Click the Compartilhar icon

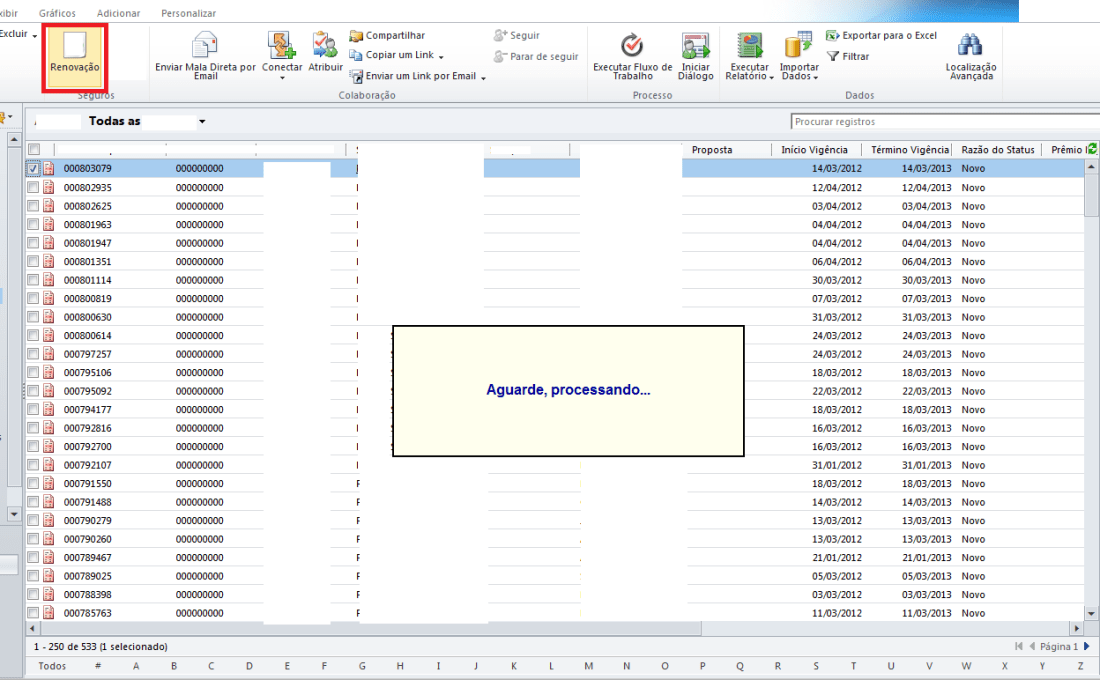click(358, 34)
